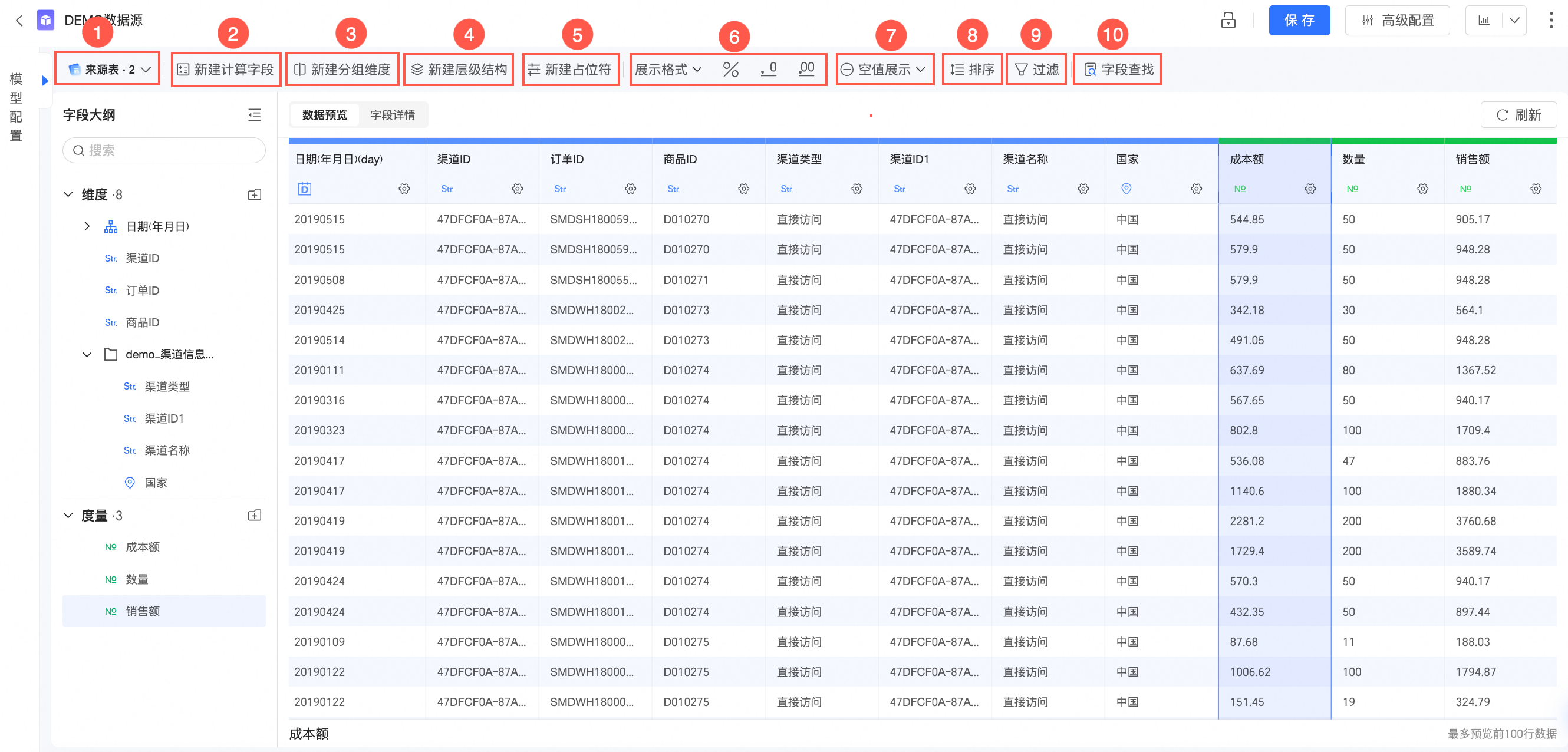The width and height of the screenshot is (1568, 752).
Task: Click the 过滤 filter button
Action: click(1037, 70)
